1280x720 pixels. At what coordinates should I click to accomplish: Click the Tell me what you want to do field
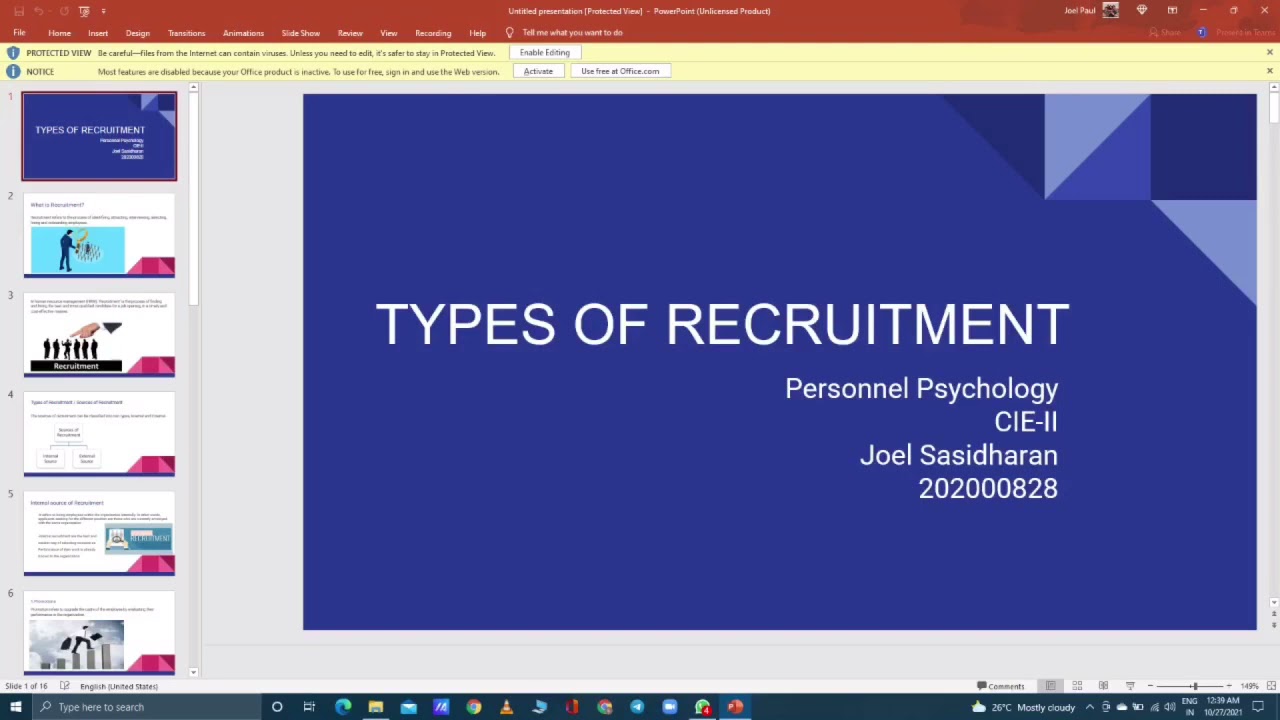(572, 33)
